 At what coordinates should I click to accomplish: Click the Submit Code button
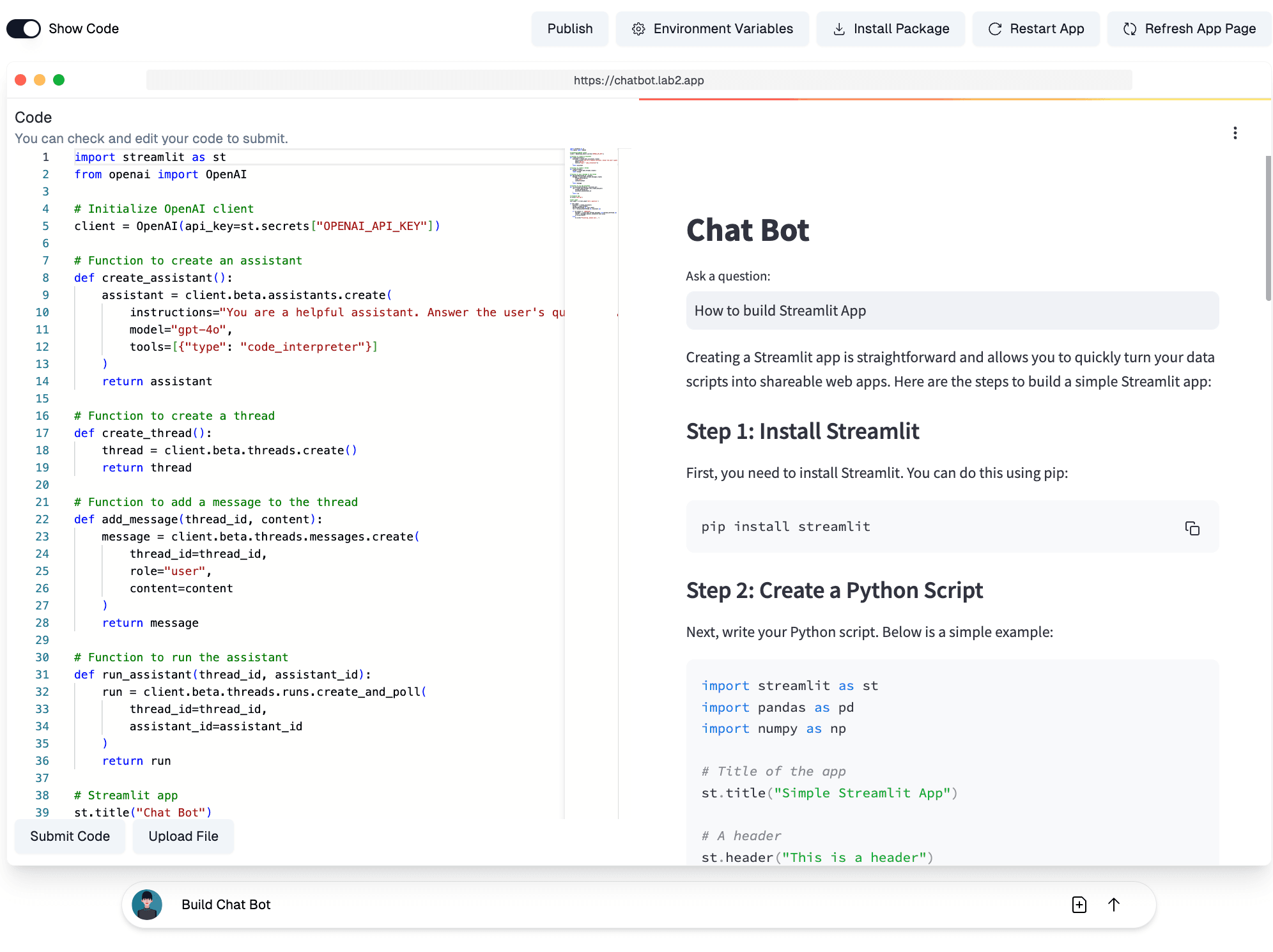point(70,836)
